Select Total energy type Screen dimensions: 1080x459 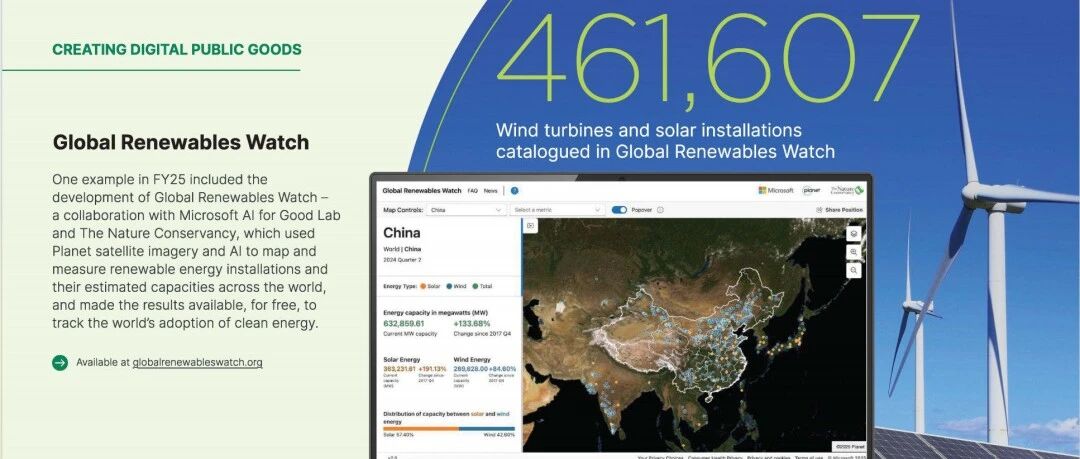click(482, 286)
